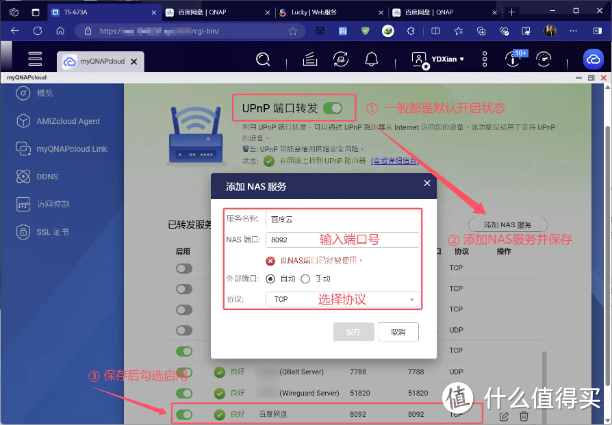Open the 访问控制 sidebar item
Screen dimensions: 612x425
click(43, 204)
